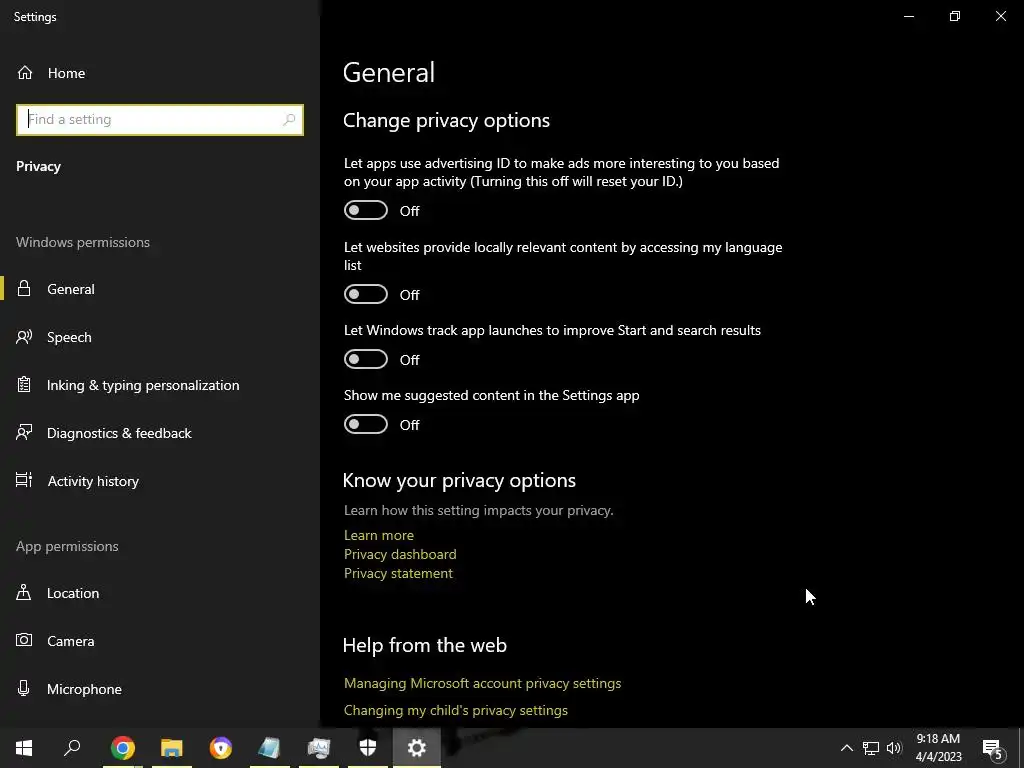1024x768 pixels.
Task: Click the Help from the web heading
Action: pos(424,645)
